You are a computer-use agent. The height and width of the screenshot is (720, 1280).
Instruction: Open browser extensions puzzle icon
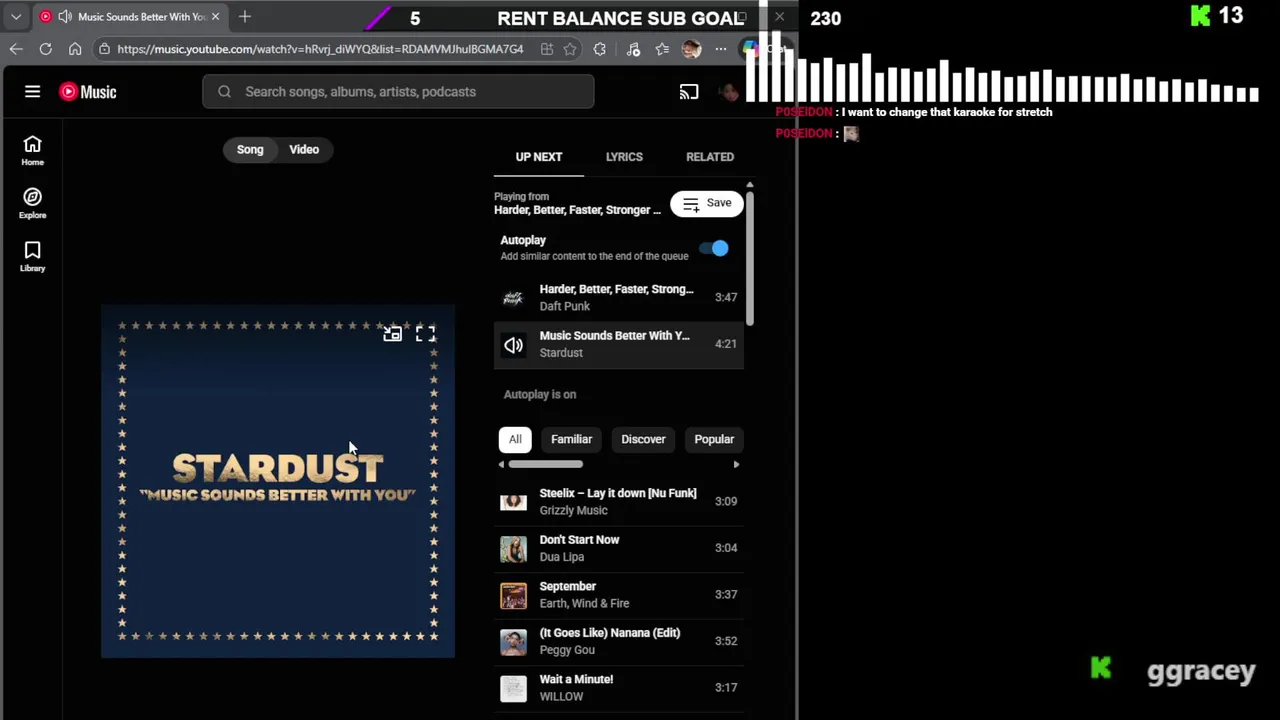click(600, 49)
